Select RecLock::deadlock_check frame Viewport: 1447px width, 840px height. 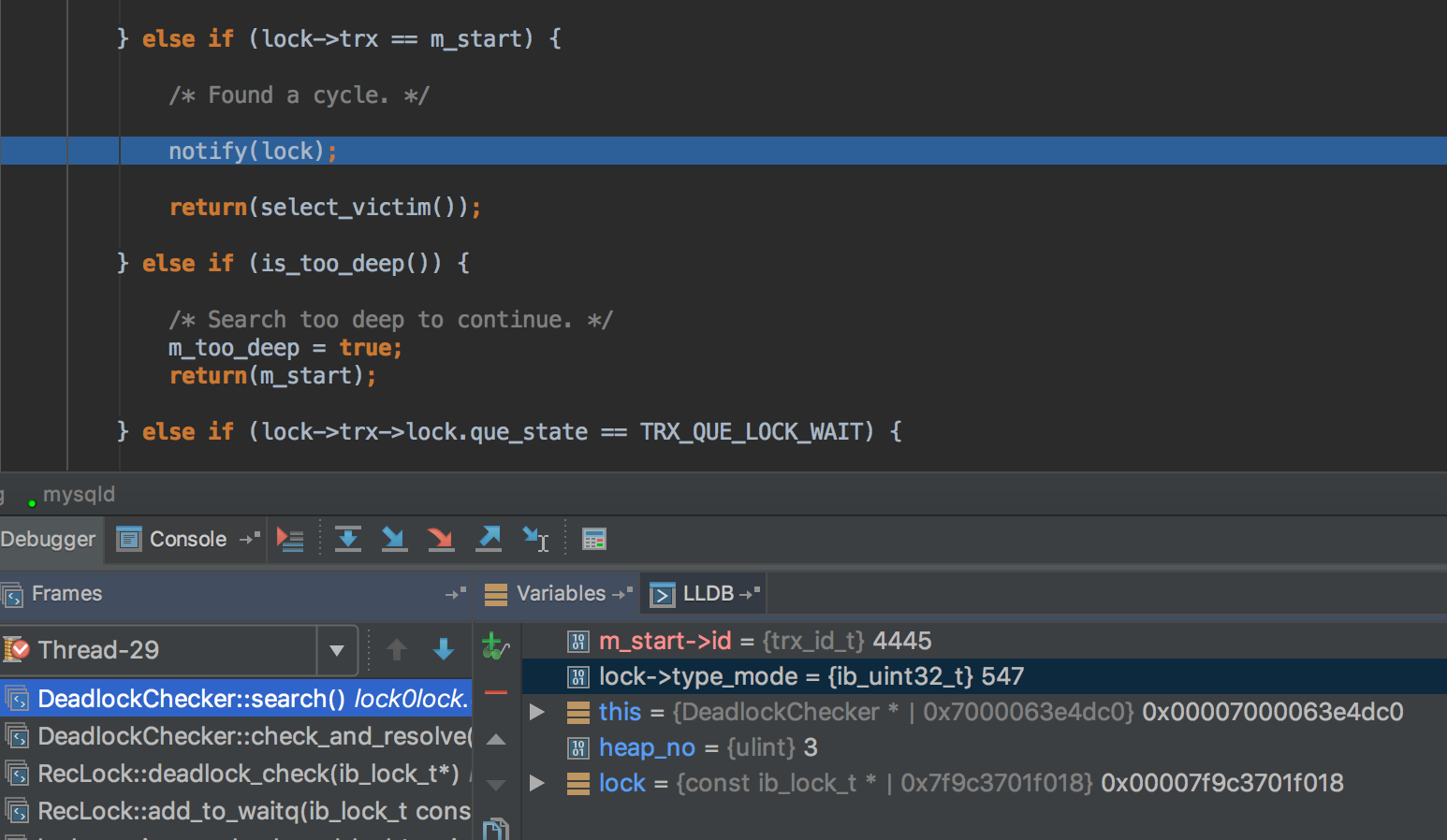(x=236, y=774)
